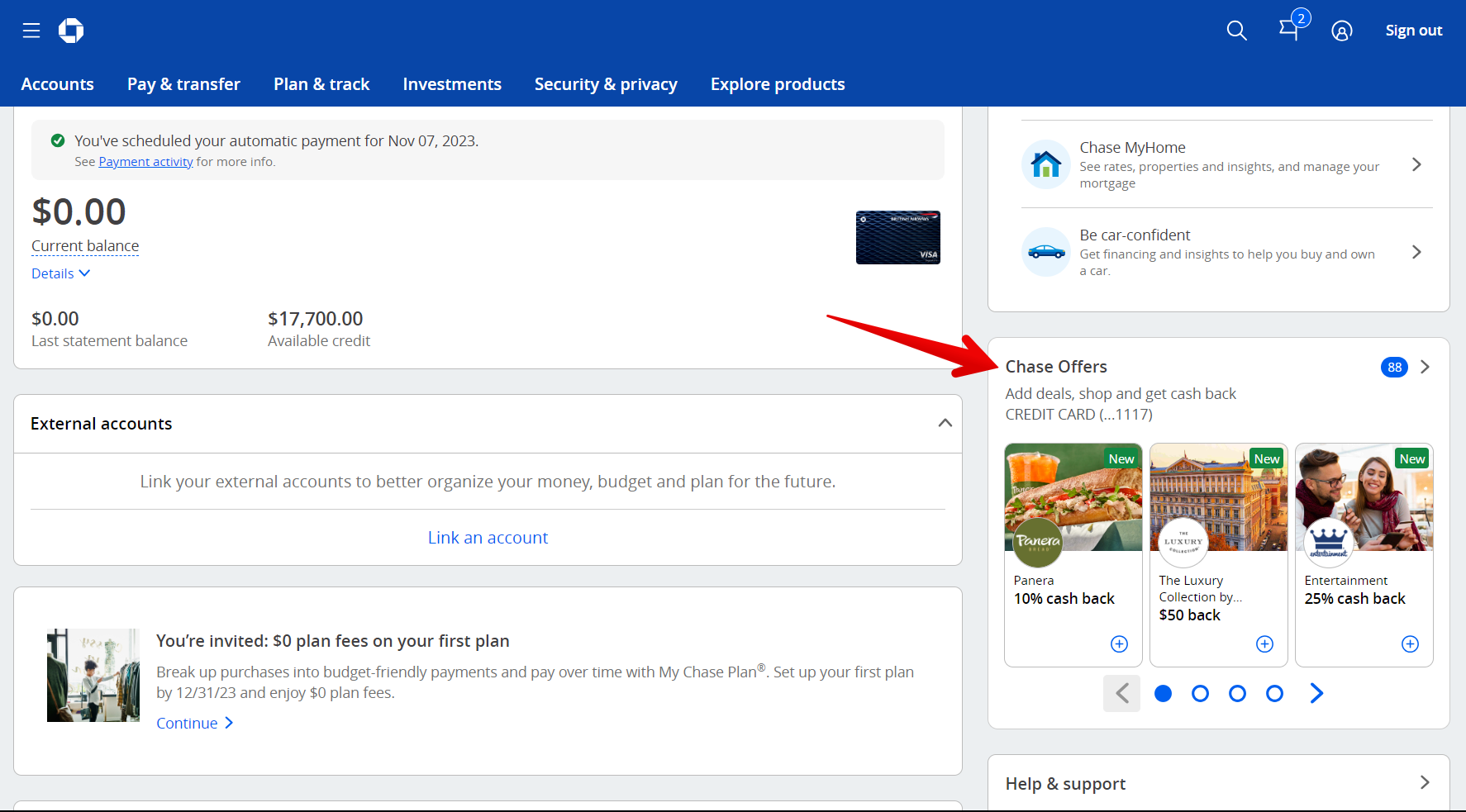Viewport: 1466px width, 812px height.
Task: Click the Luxury Collection logo icon
Action: click(1183, 543)
